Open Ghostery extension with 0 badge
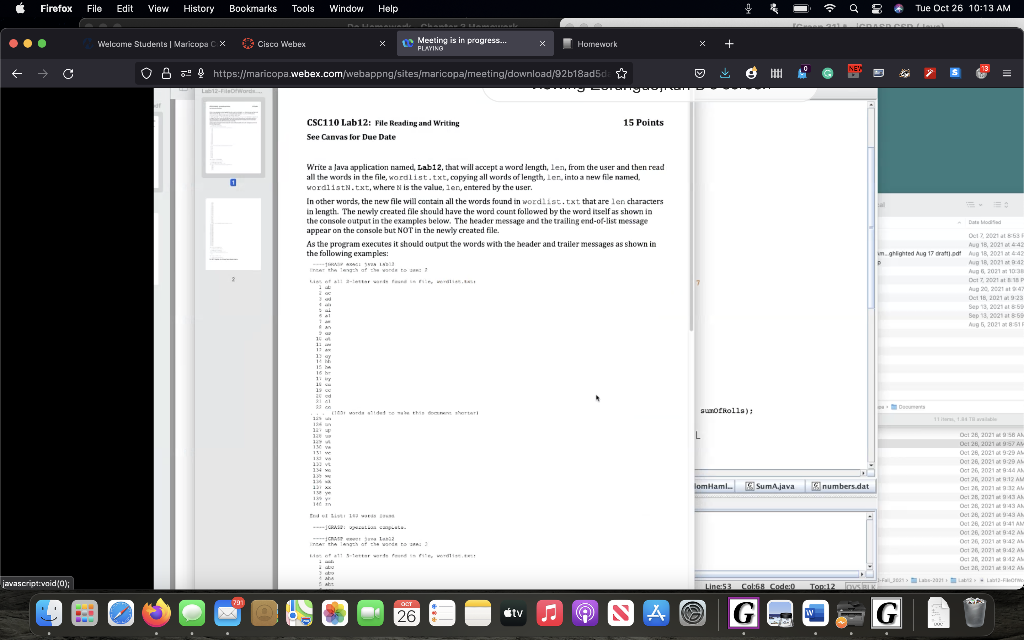This screenshot has width=1024, height=640. (803, 72)
